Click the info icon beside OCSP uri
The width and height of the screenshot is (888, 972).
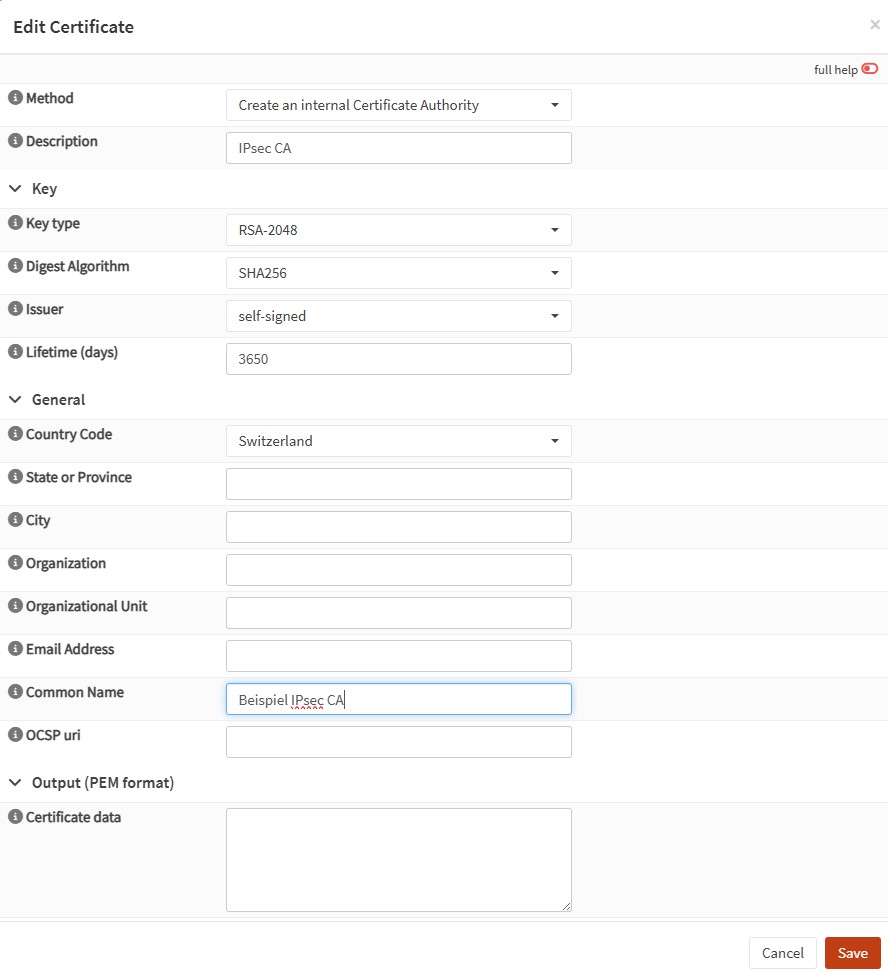[15, 735]
